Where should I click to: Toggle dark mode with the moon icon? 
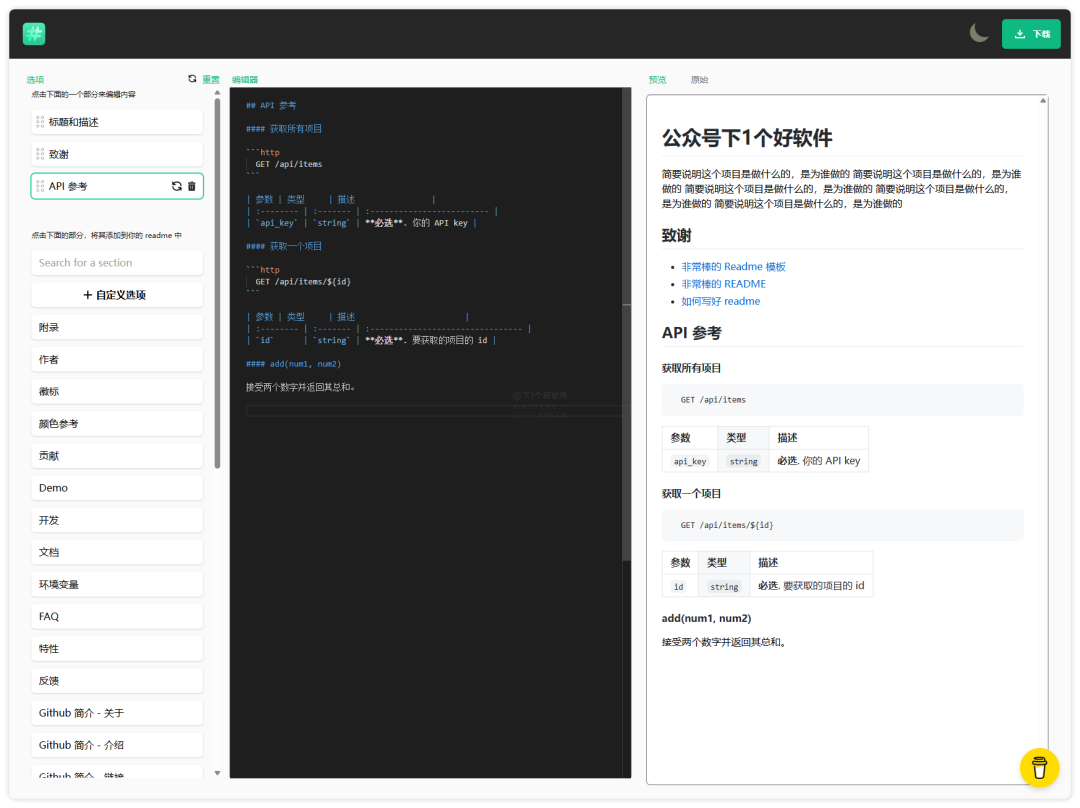click(979, 33)
